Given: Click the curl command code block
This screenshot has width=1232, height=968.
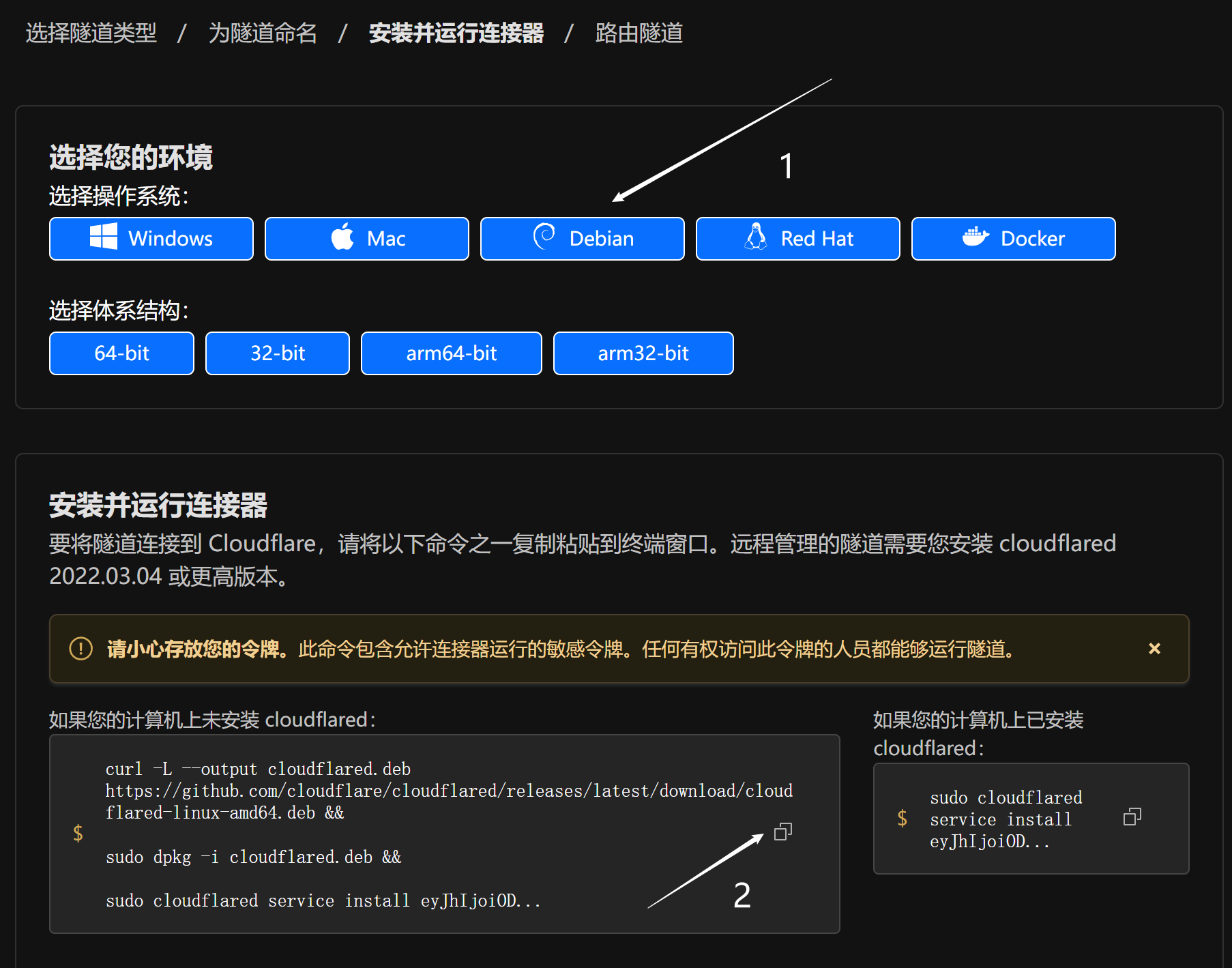Looking at the screenshot, I should point(445,834).
